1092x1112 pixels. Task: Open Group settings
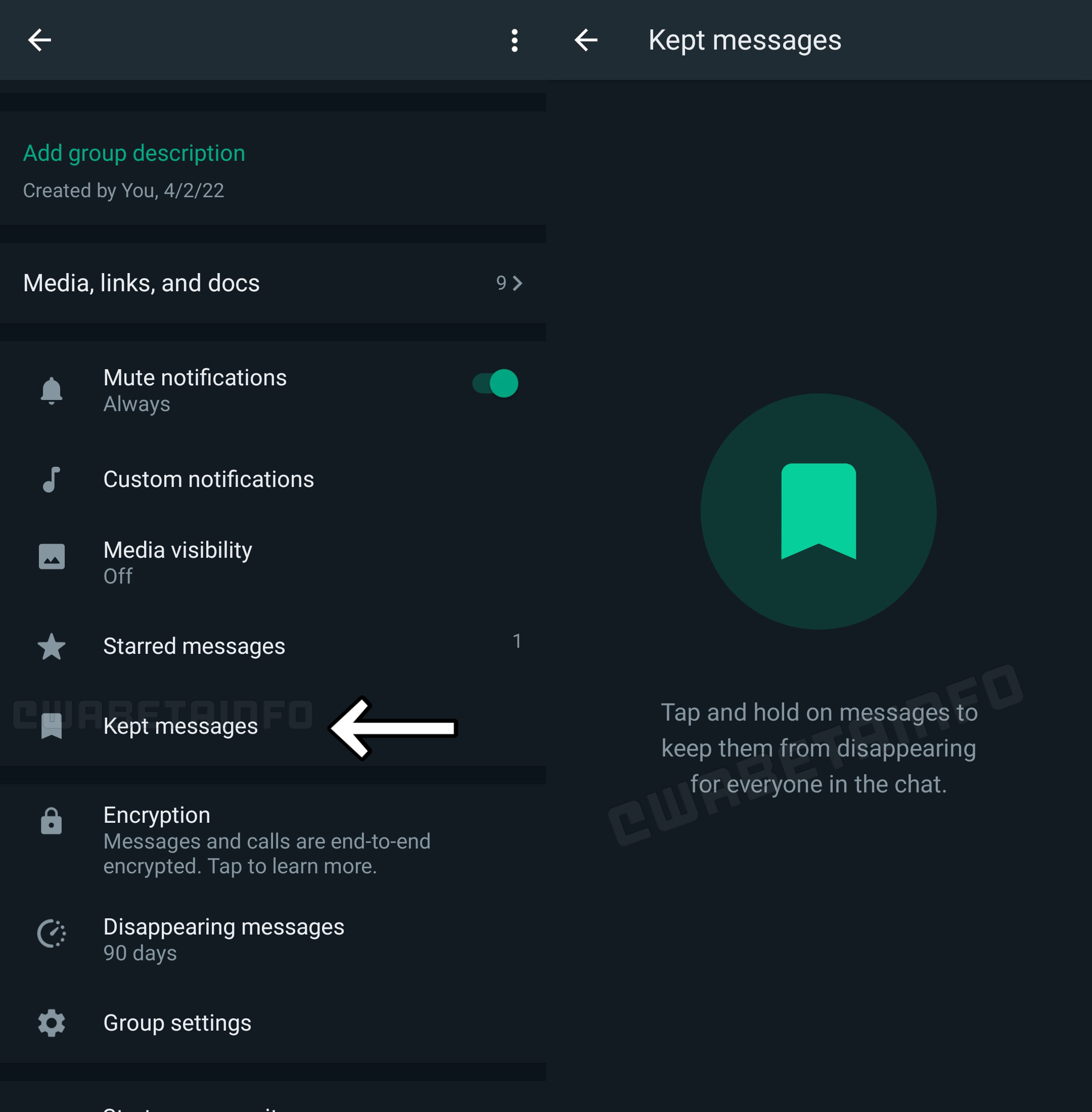[x=177, y=1023]
